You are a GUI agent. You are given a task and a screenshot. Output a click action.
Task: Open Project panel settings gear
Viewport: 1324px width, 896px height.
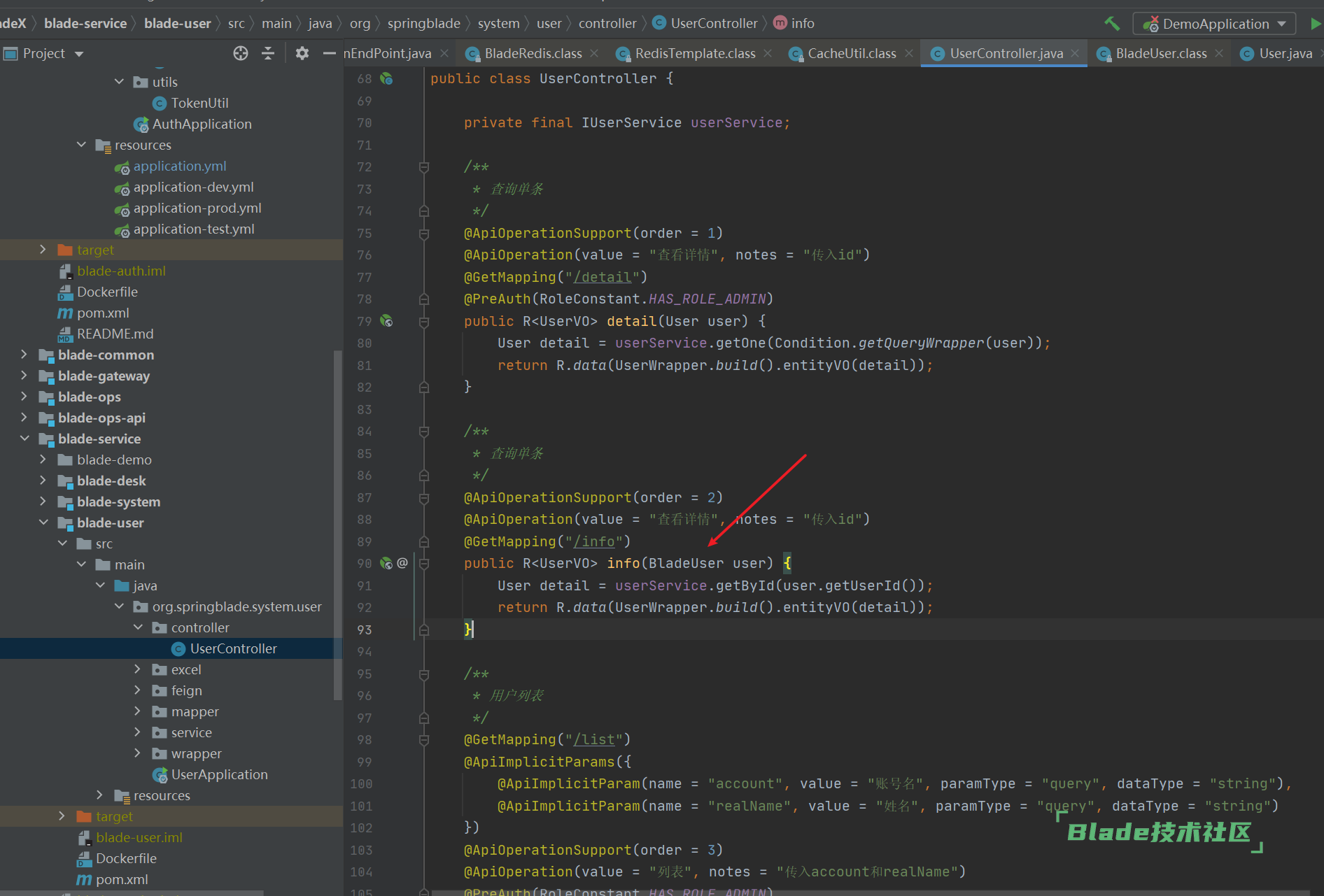pos(302,53)
